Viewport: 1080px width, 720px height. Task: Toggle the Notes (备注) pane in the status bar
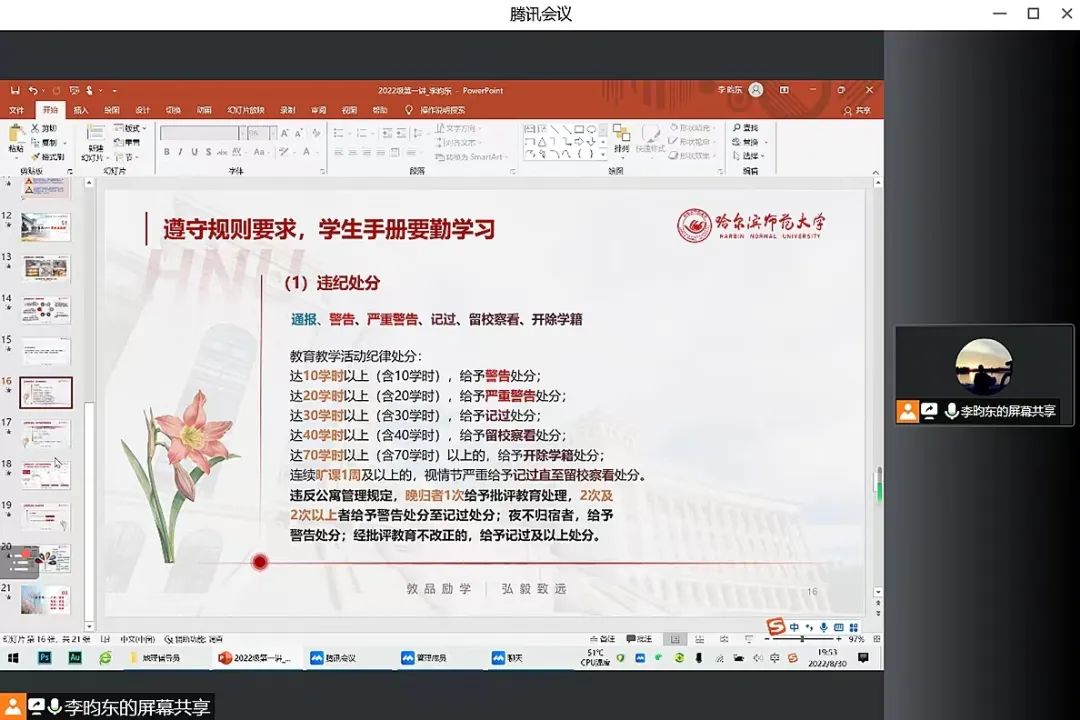tap(602, 639)
